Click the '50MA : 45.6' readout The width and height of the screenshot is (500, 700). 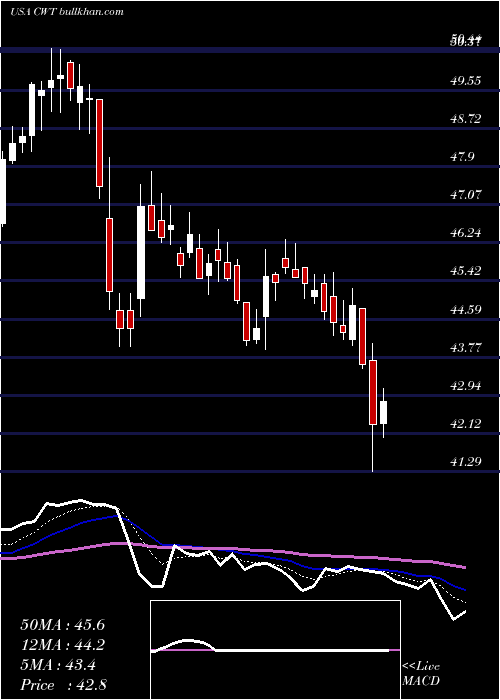click(x=62, y=625)
